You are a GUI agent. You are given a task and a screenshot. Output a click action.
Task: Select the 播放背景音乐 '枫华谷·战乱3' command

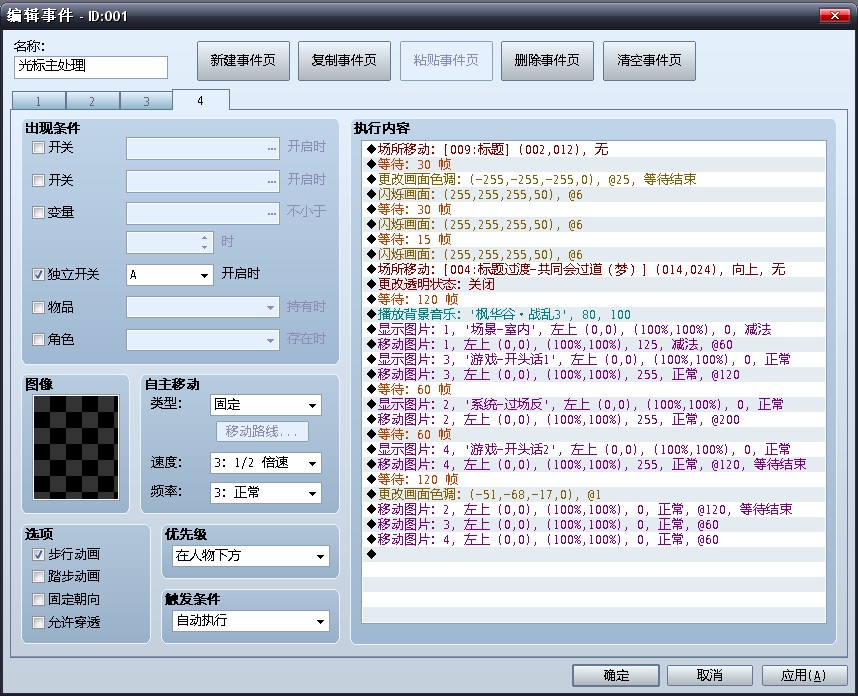pos(594,315)
